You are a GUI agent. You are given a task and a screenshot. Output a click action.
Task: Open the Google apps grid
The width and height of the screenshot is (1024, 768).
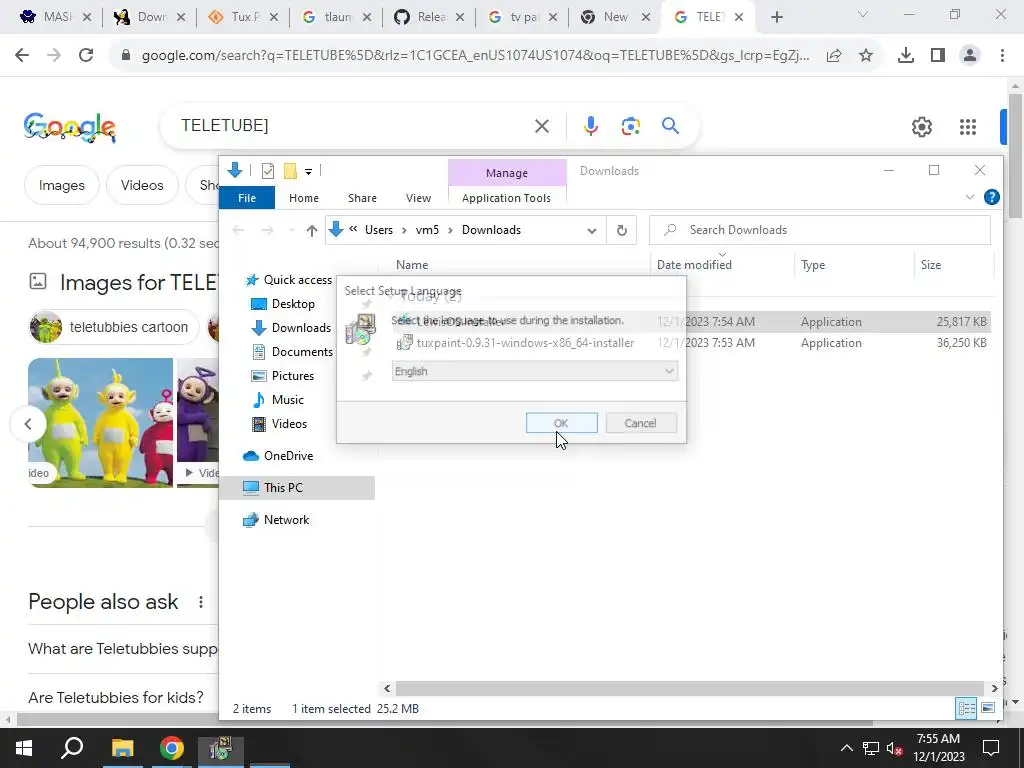pyautogui.click(x=968, y=127)
